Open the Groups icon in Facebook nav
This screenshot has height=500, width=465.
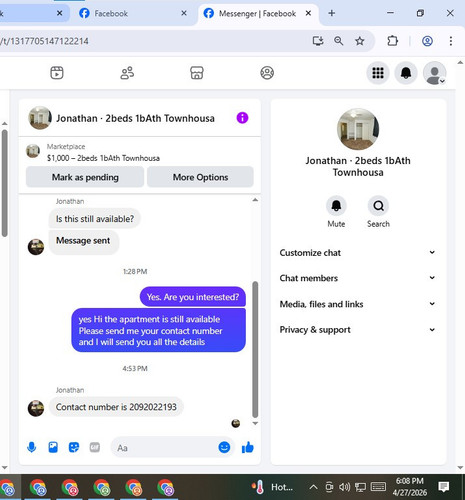point(267,73)
